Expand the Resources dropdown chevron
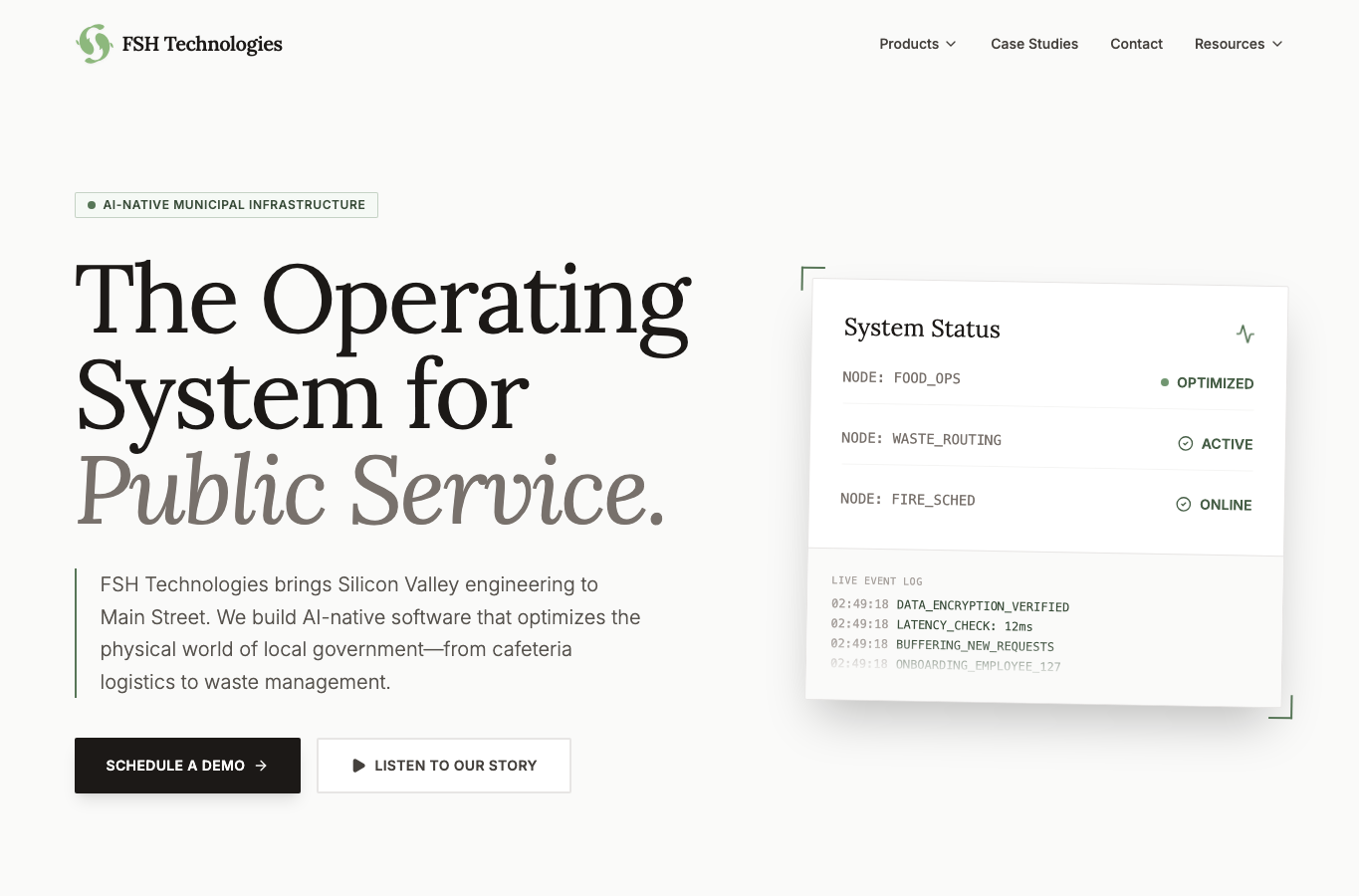Image resolution: width=1359 pixels, height=896 pixels. (1277, 44)
